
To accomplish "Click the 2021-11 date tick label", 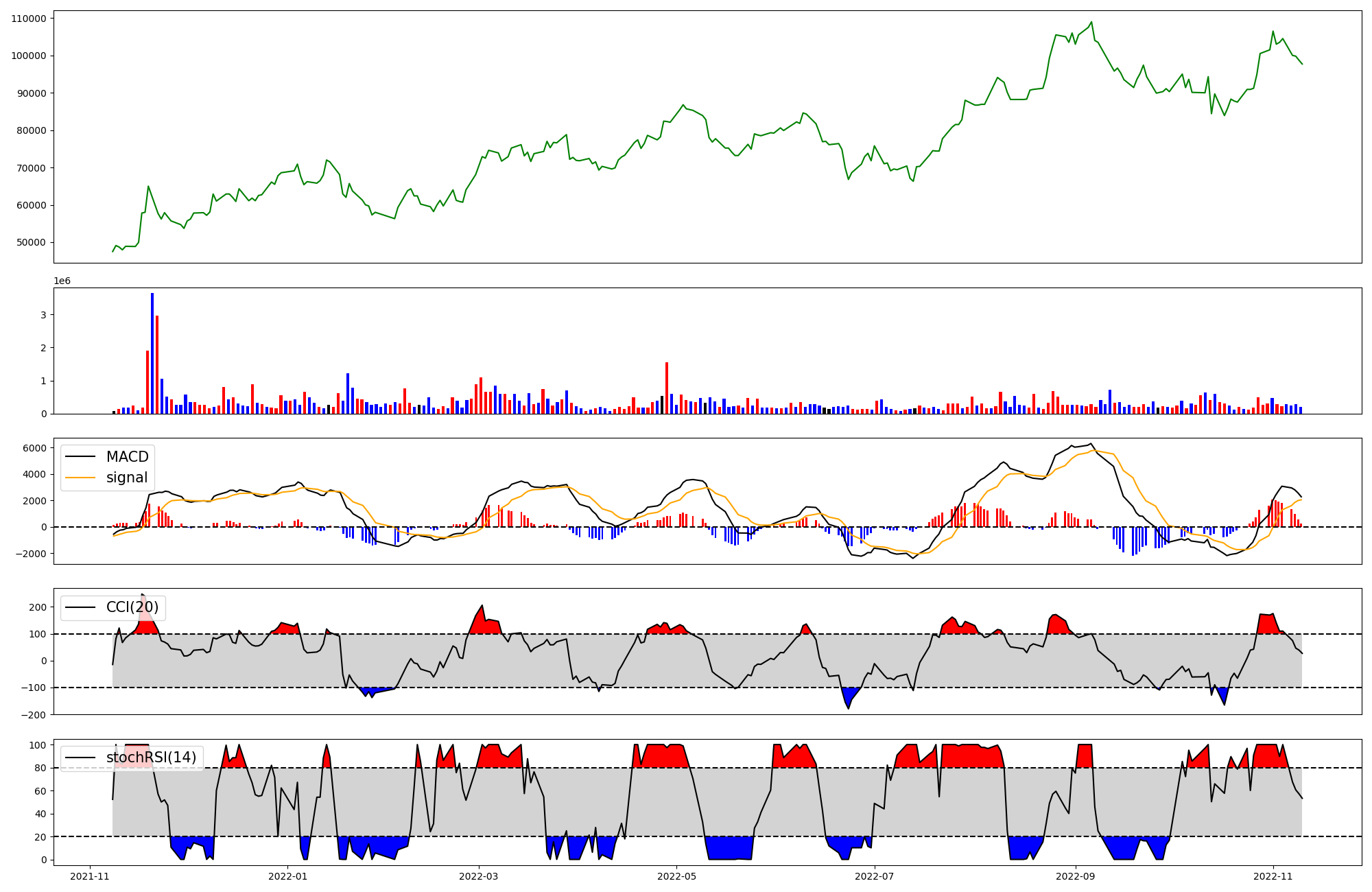I will (x=90, y=876).
